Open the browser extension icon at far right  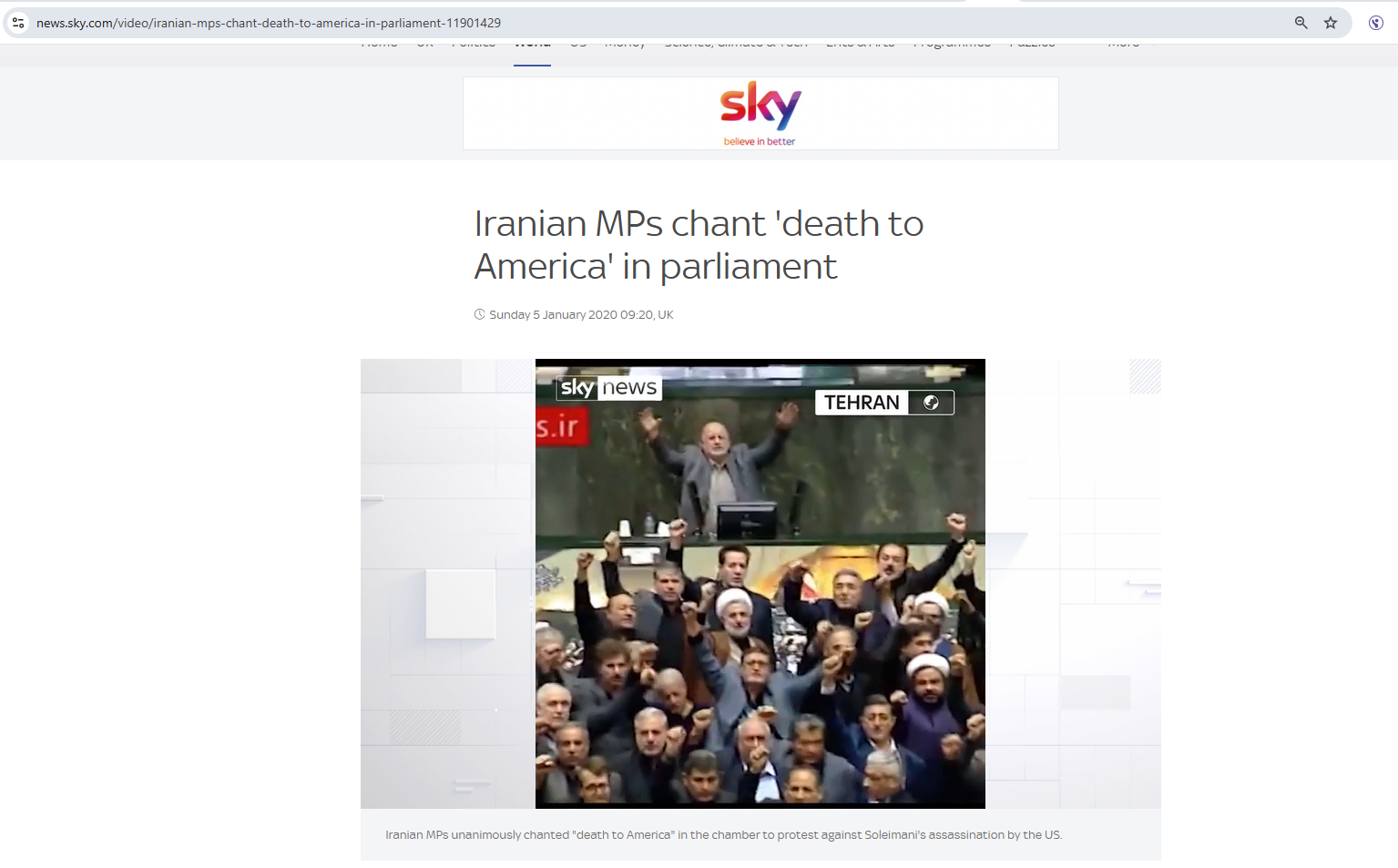1375,23
